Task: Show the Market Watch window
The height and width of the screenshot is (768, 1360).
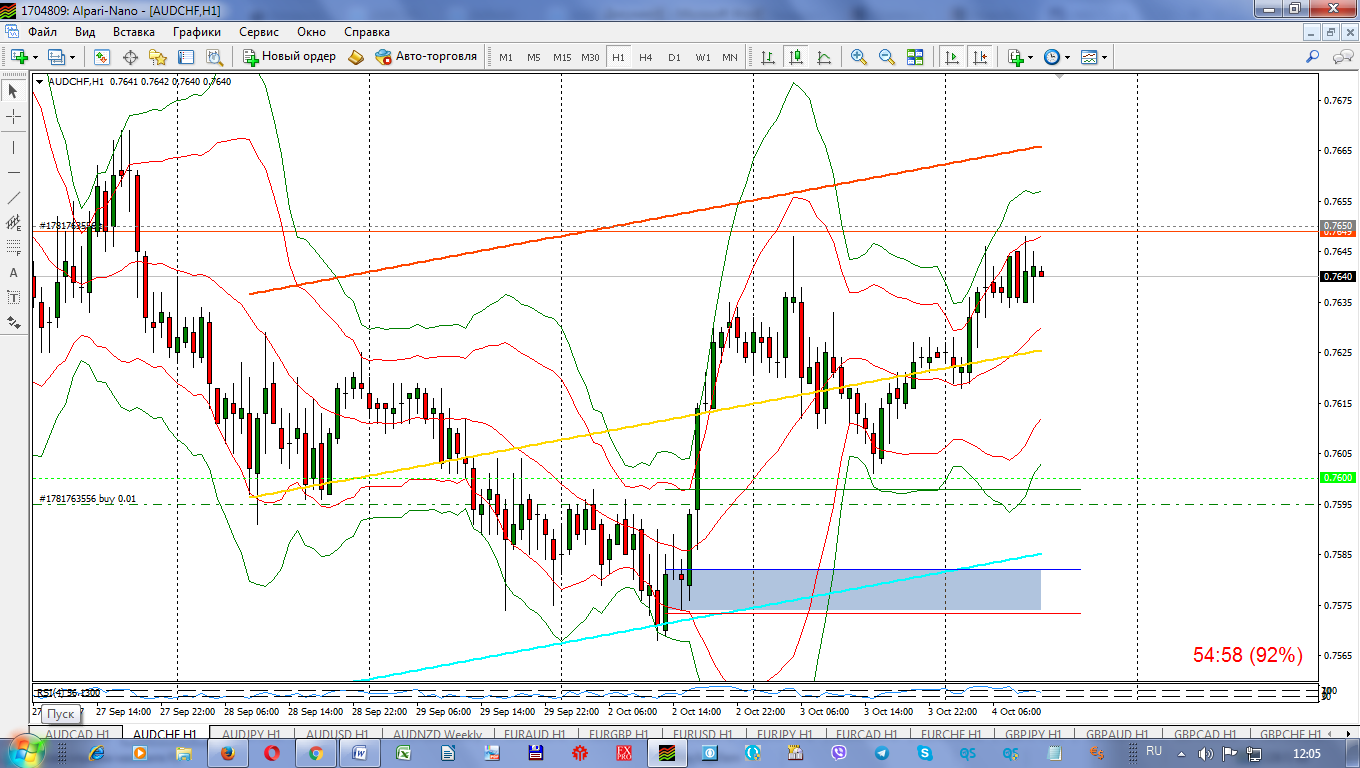Action: (101, 57)
